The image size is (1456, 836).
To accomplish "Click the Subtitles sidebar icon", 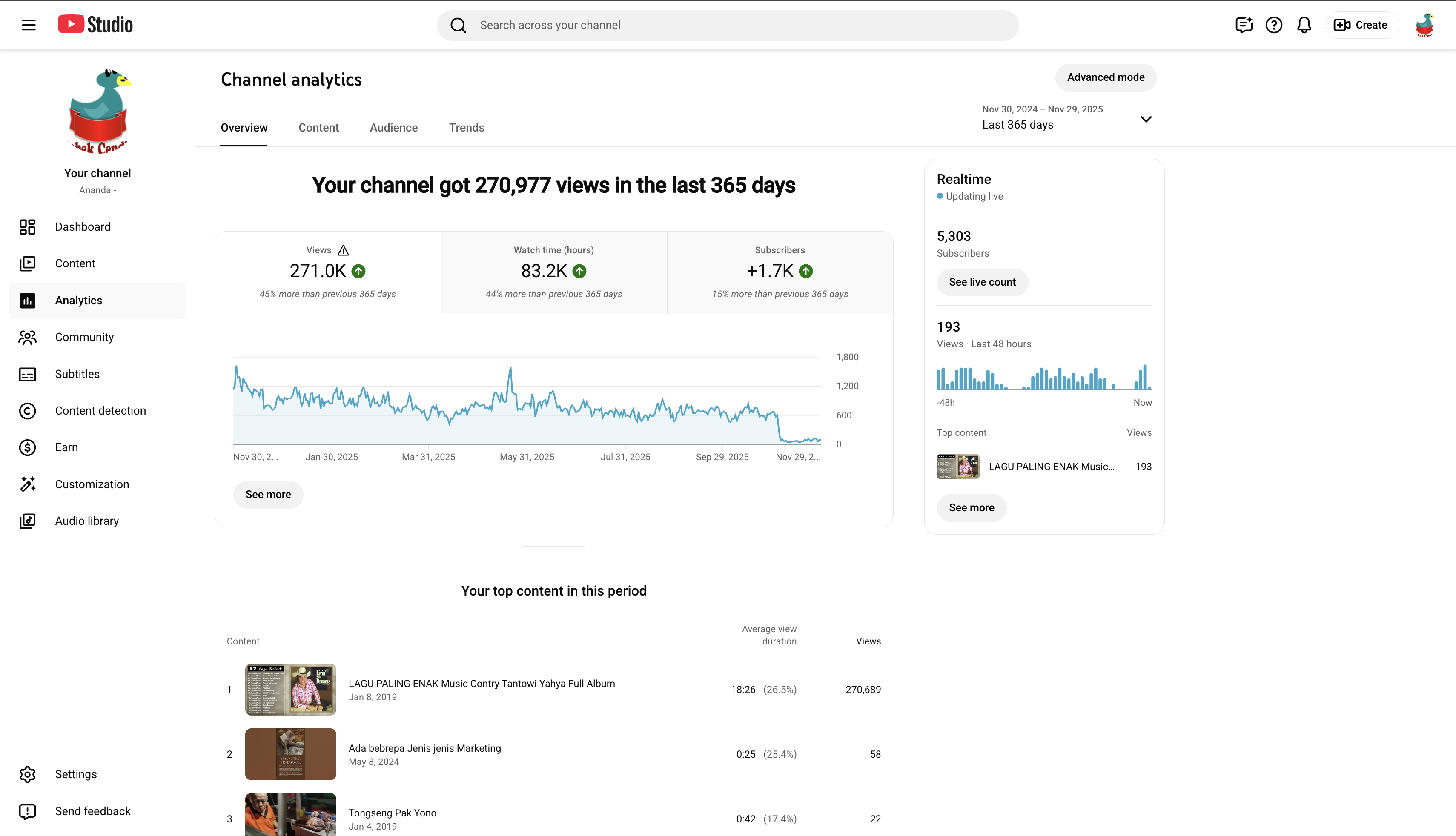I will [x=28, y=374].
